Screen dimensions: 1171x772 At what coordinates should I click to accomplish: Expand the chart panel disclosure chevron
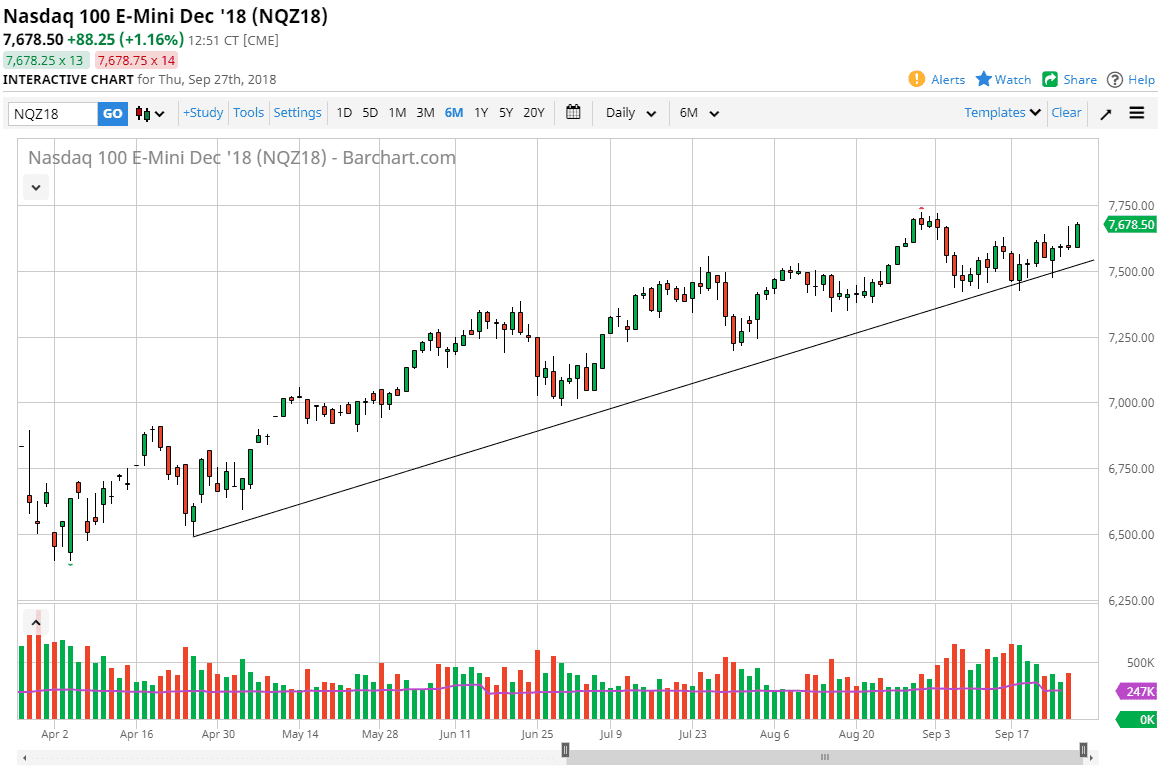click(35, 187)
